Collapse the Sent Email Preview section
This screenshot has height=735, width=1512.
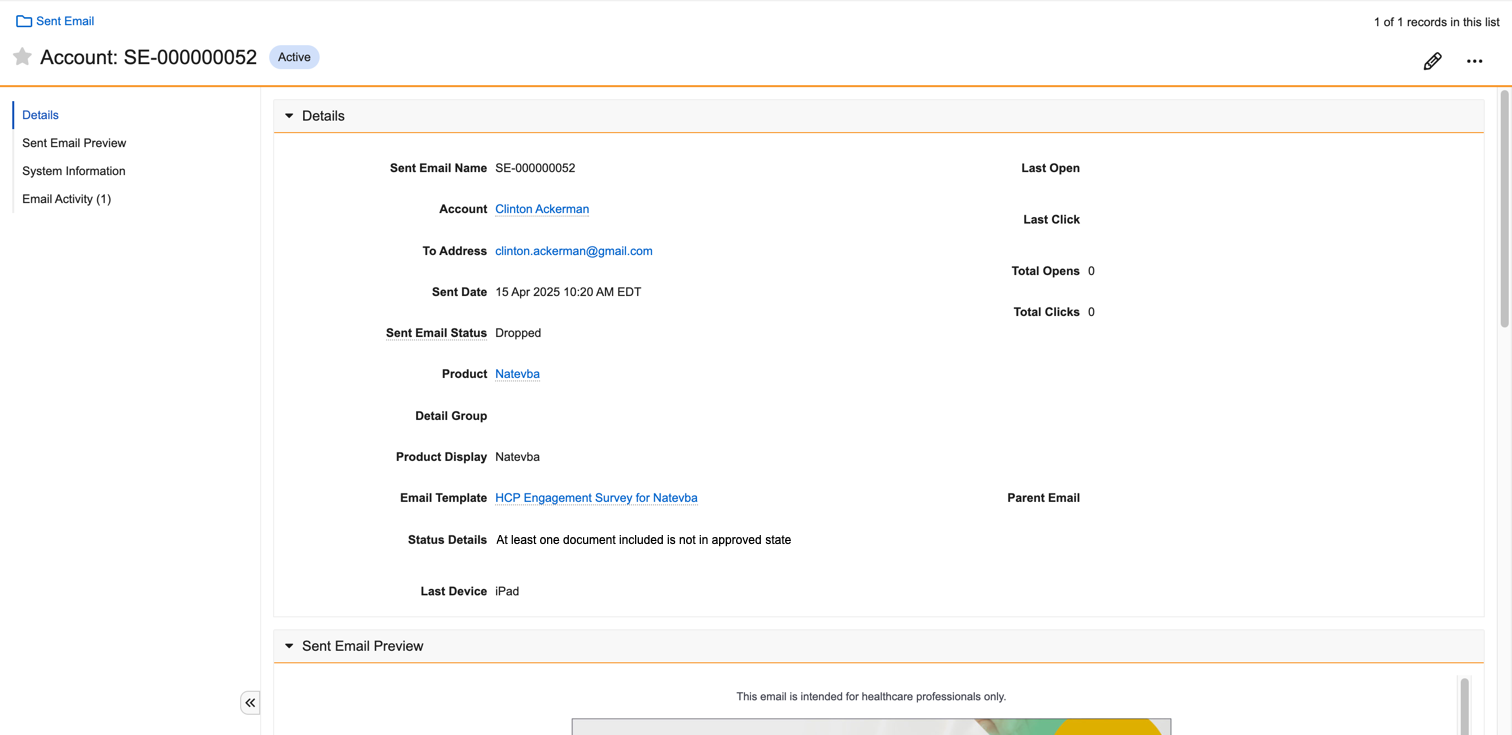[290, 646]
